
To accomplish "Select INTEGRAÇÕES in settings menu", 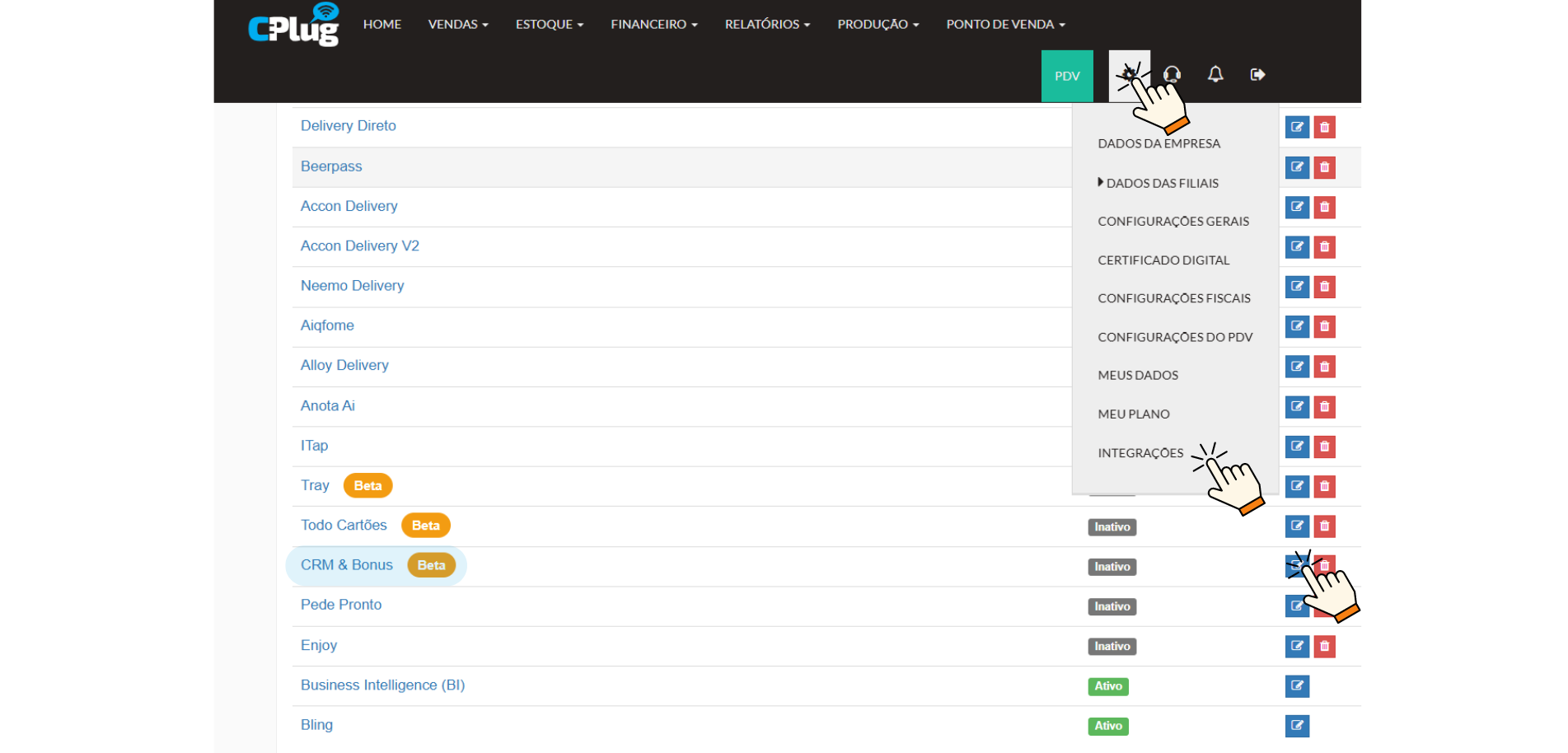I will (x=1140, y=453).
